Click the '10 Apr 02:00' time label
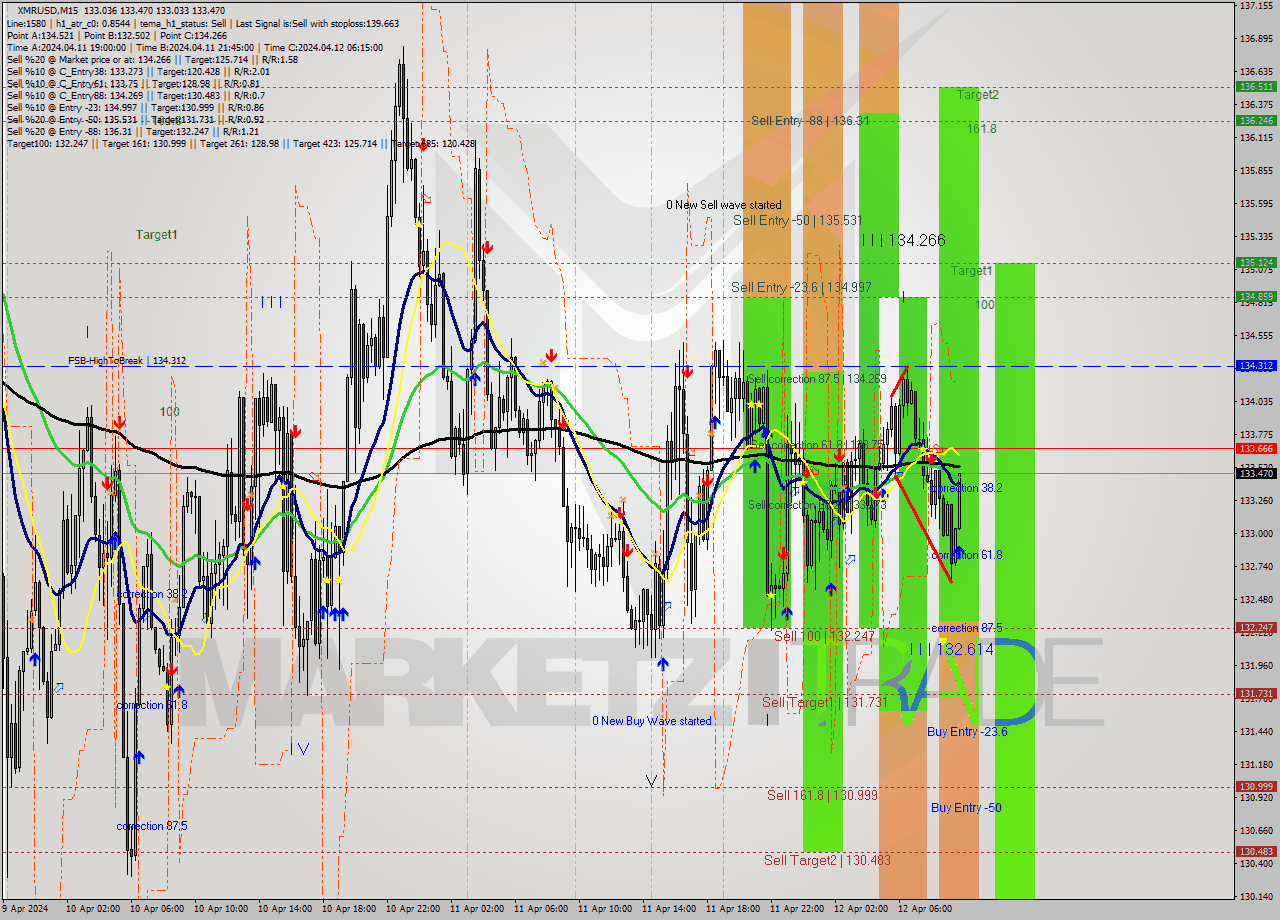The image size is (1280, 920). (x=93, y=909)
